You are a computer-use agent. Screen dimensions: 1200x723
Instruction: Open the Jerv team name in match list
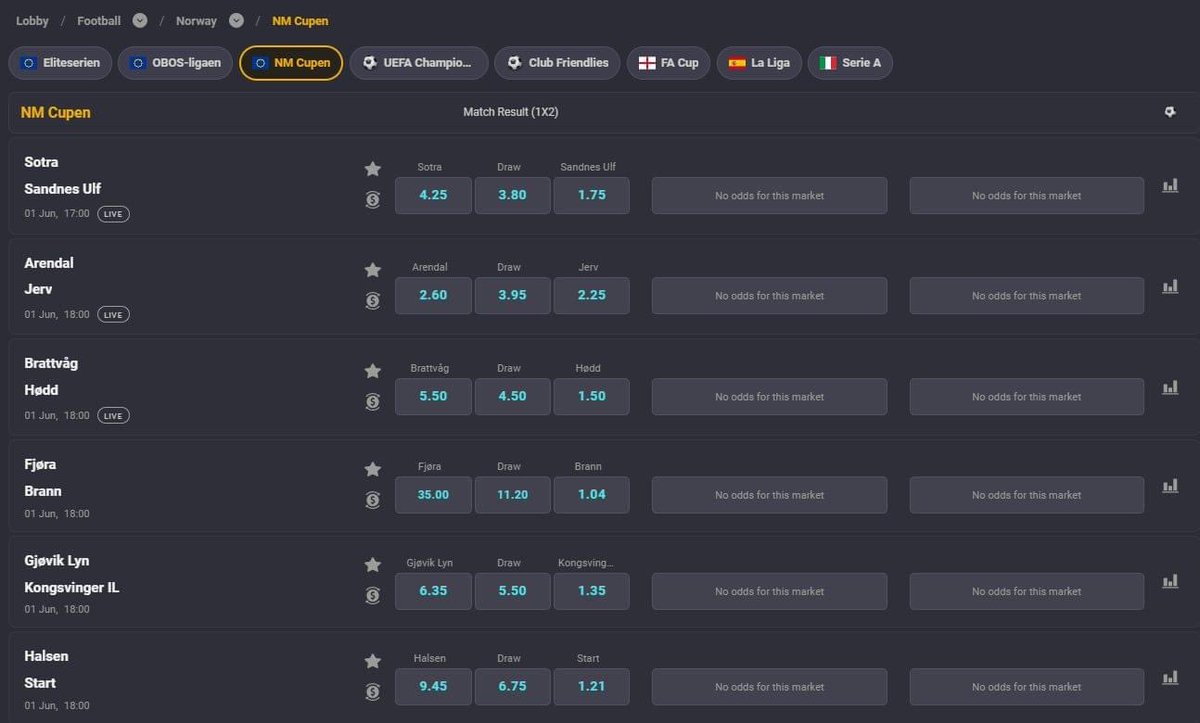tap(38, 289)
